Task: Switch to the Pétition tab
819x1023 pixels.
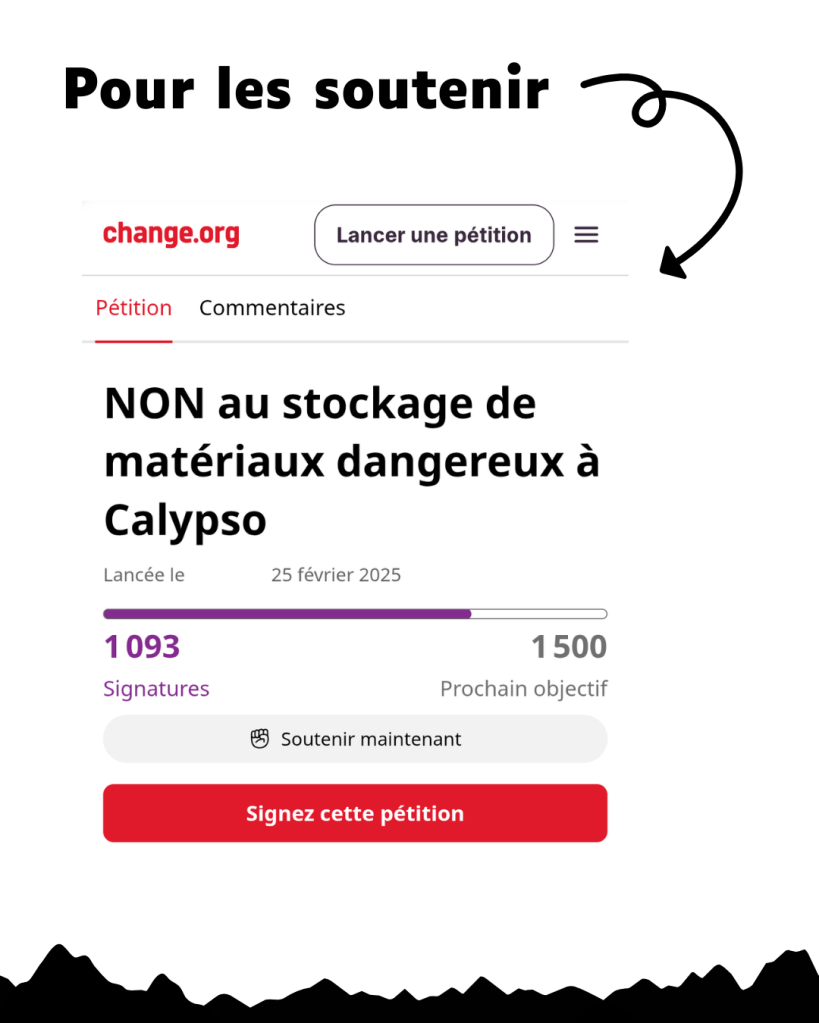Action: tap(134, 308)
